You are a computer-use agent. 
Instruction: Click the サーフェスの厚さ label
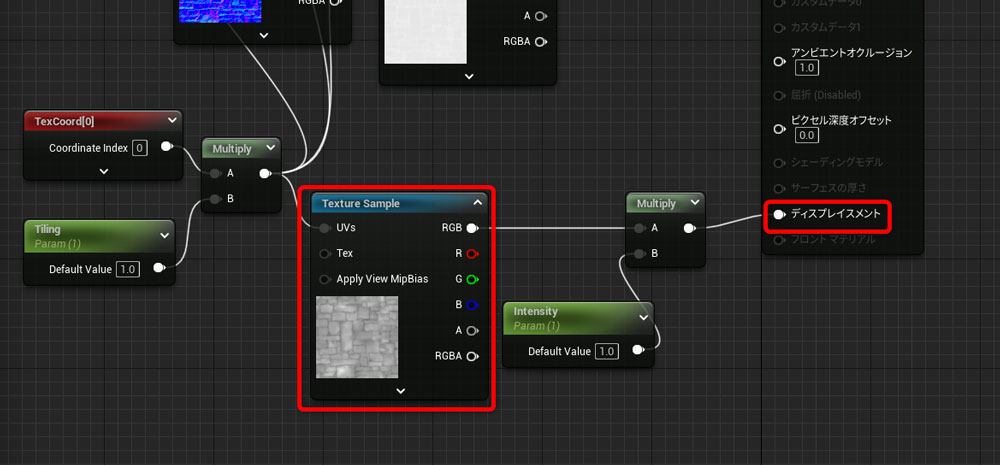(828, 188)
